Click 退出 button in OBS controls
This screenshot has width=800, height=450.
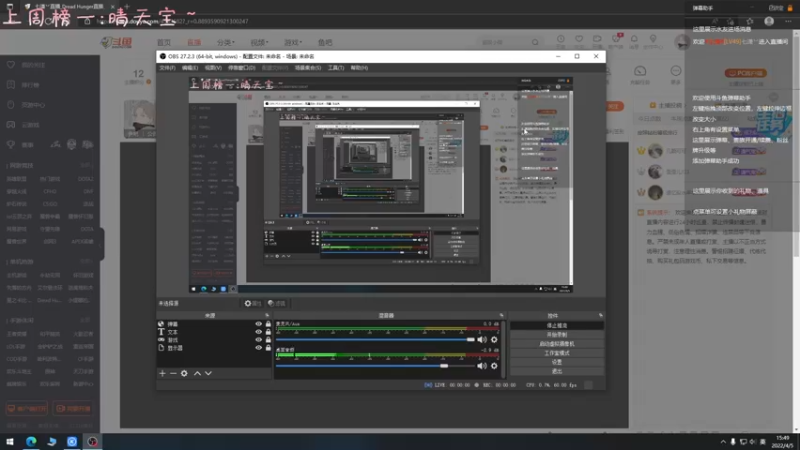(x=557, y=371)
